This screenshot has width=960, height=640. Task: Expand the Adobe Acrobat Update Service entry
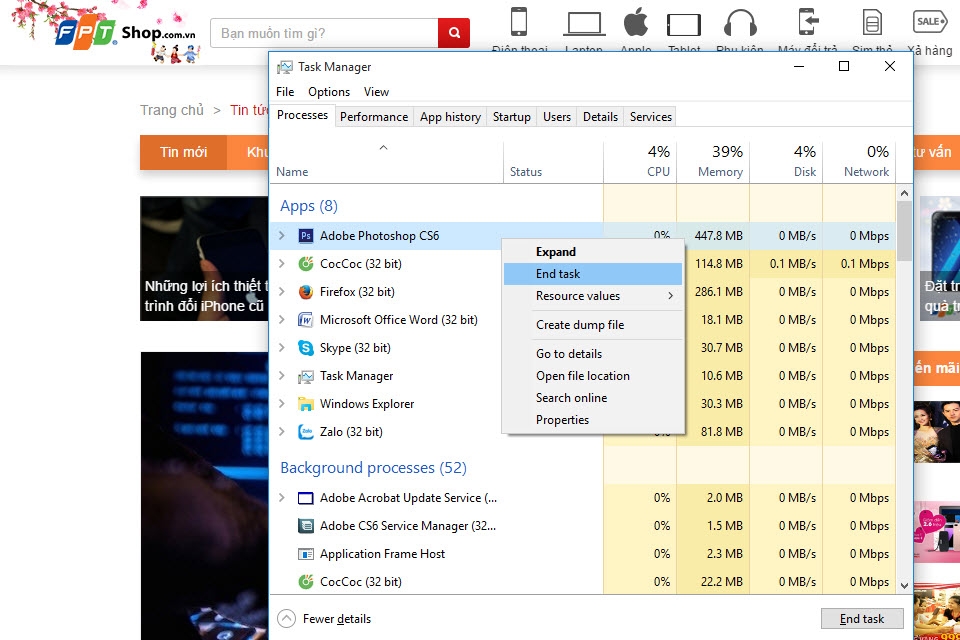[x=282, y=498]
